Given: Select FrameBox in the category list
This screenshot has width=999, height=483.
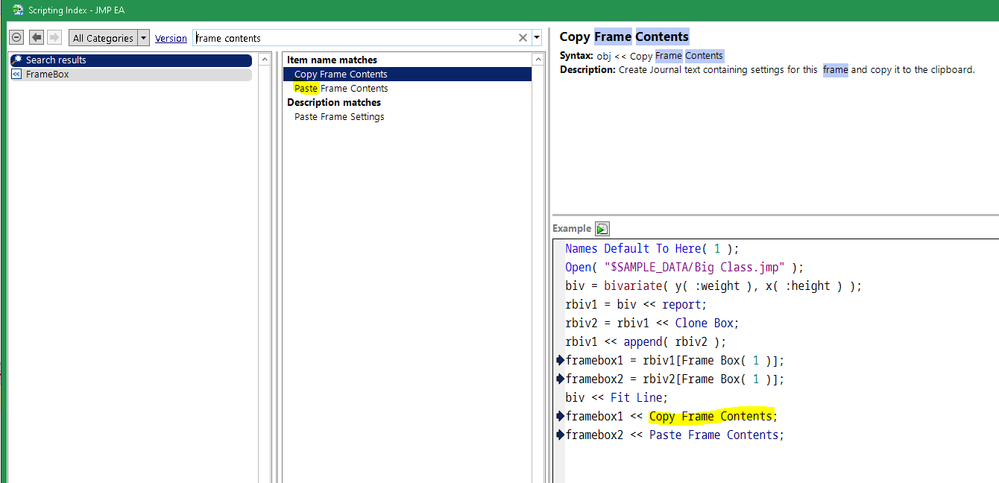Looking at the screenshot, I should click(131, 74).
